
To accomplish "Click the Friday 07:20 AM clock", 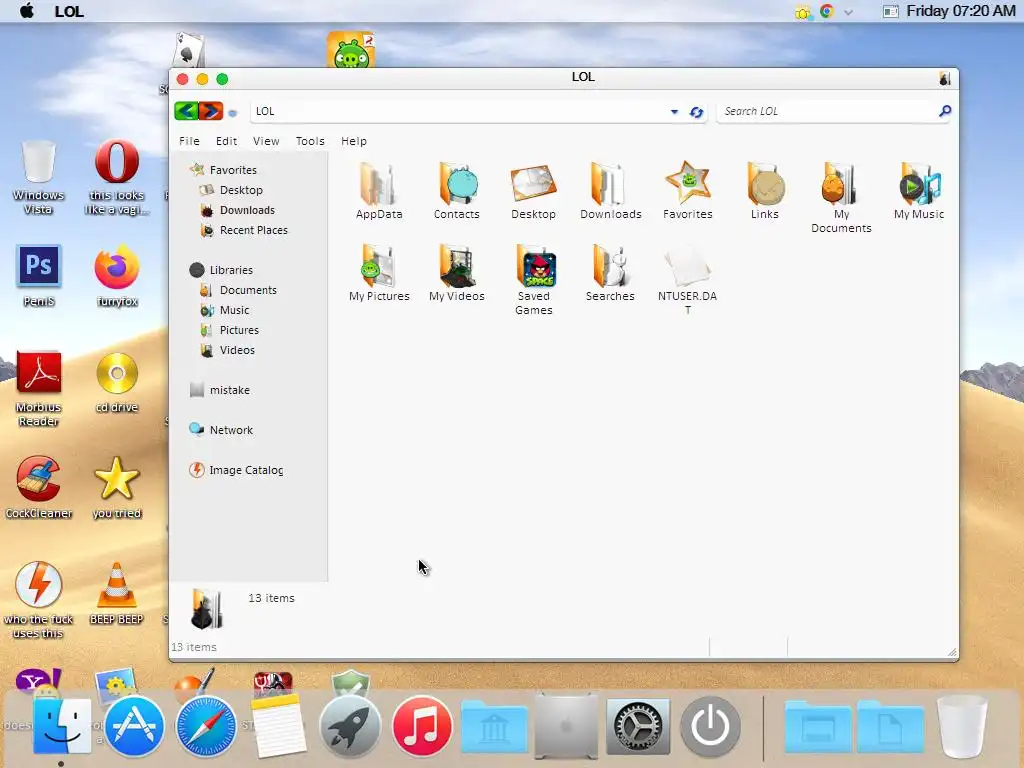I will click(x=961, y=11).
